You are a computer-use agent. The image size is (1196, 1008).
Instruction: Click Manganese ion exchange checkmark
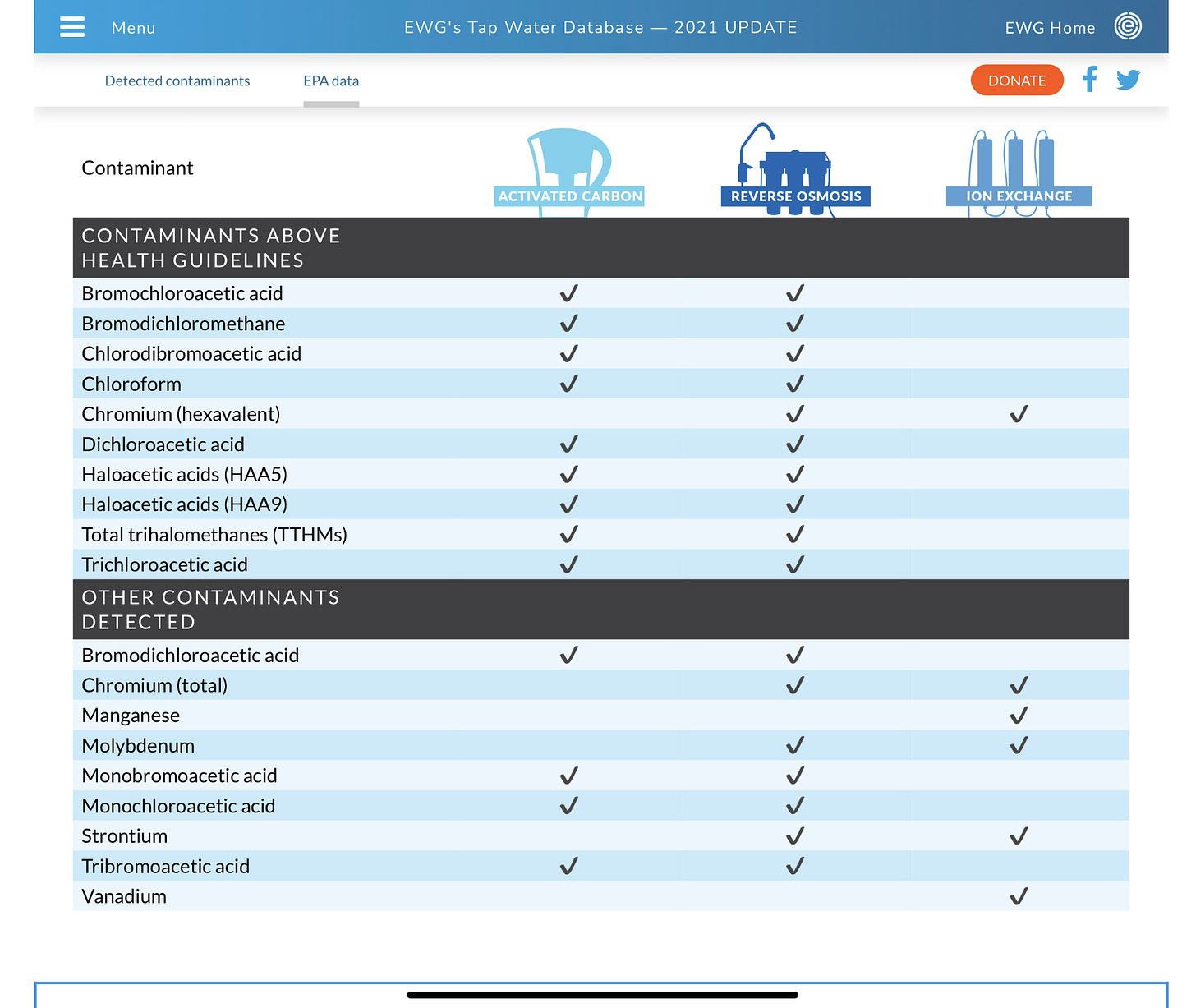coord(1019,716)
